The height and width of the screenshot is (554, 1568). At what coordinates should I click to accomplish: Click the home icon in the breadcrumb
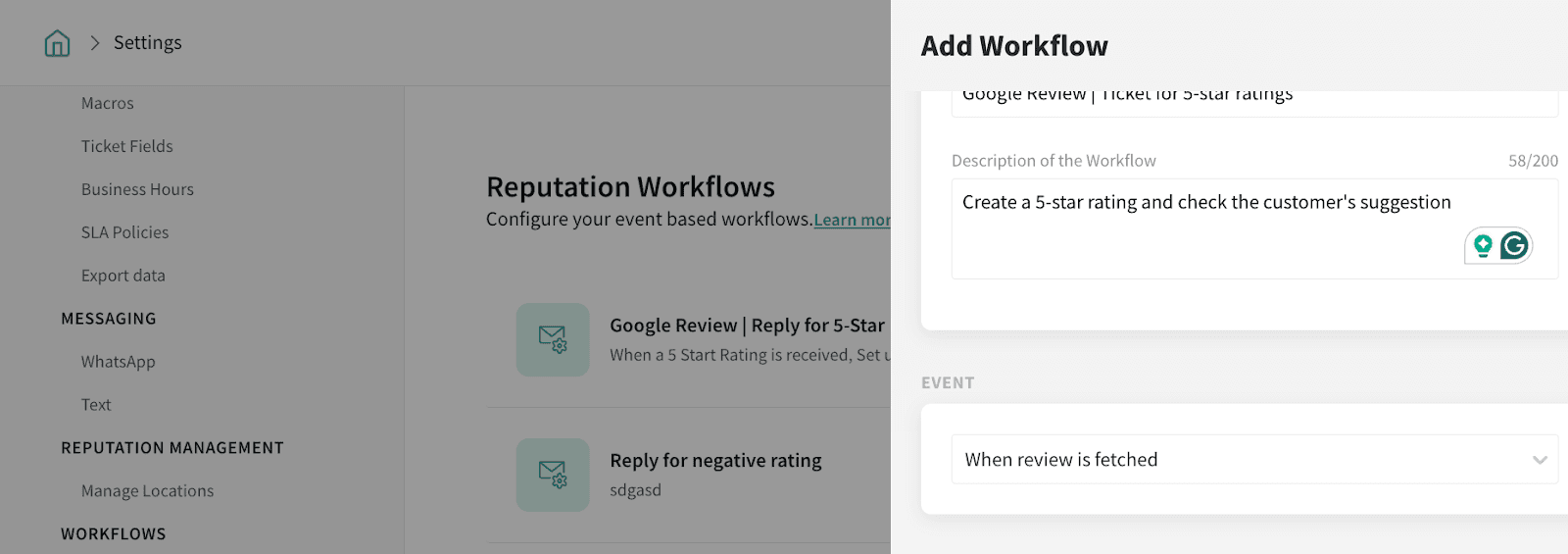[x=57, y=43]
